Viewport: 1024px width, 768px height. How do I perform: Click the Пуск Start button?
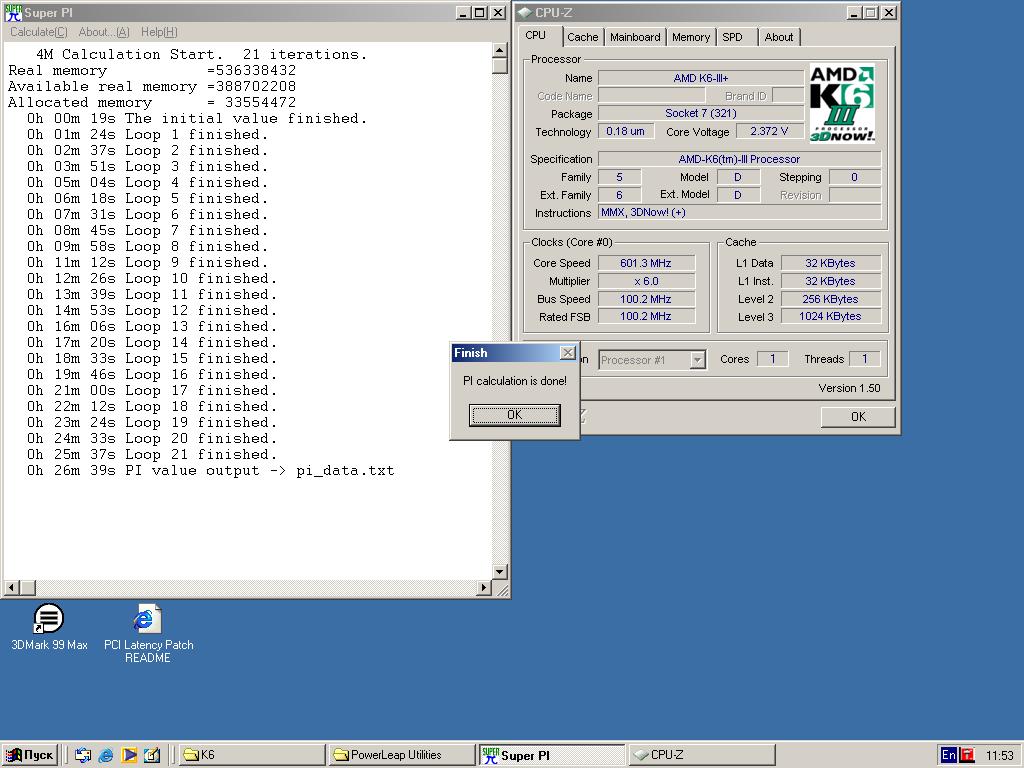pyautogui.click(x=30, y=755)
